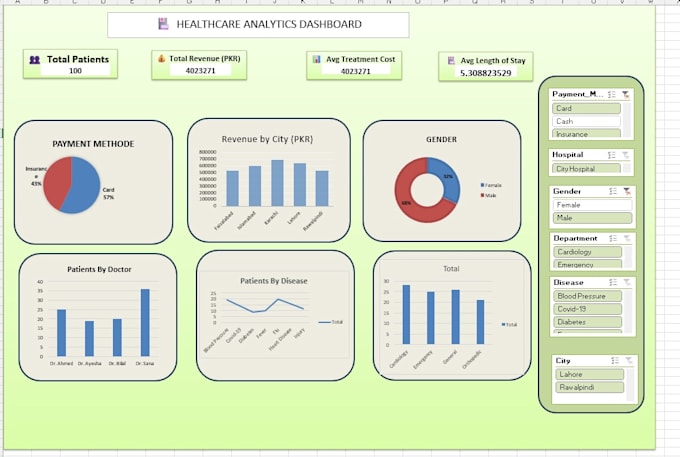Click Payment_M slicer scrollbar
Viewport: 680px width, 457px height.
coord(627,120)
